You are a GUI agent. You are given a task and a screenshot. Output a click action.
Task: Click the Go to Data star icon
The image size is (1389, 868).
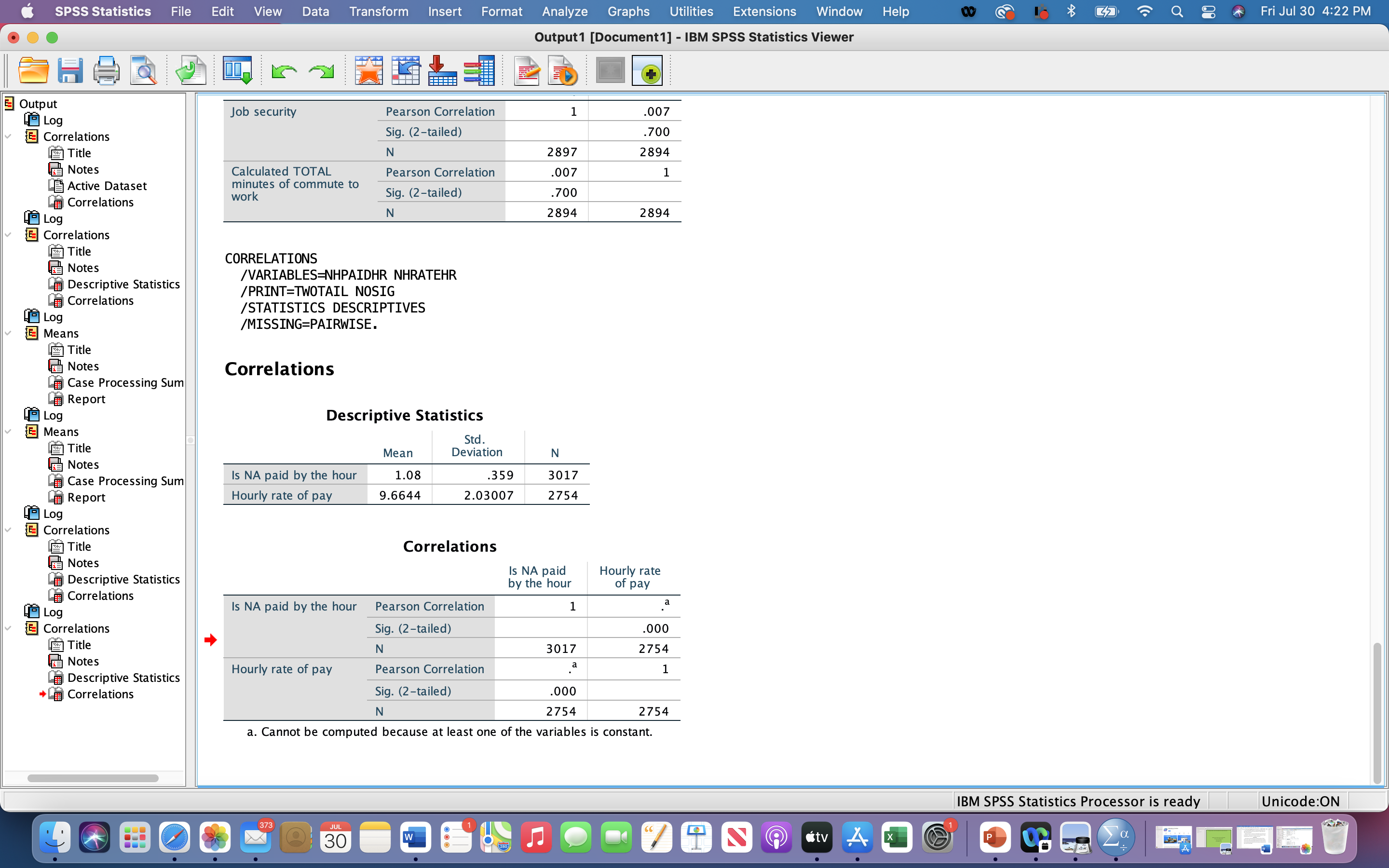coord(368,71)
